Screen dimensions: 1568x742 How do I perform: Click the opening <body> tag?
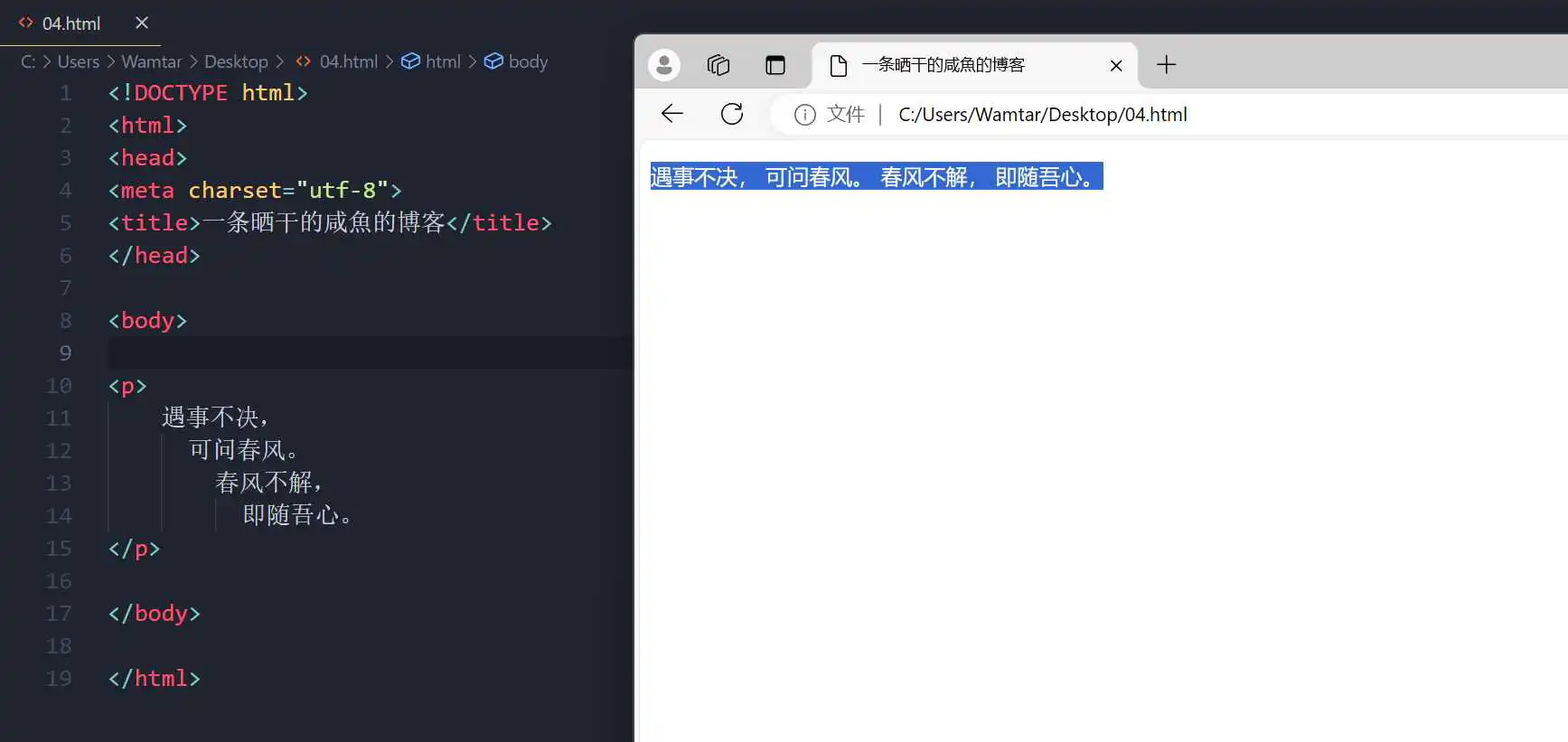pyautogui.click(x=147, y=321)
